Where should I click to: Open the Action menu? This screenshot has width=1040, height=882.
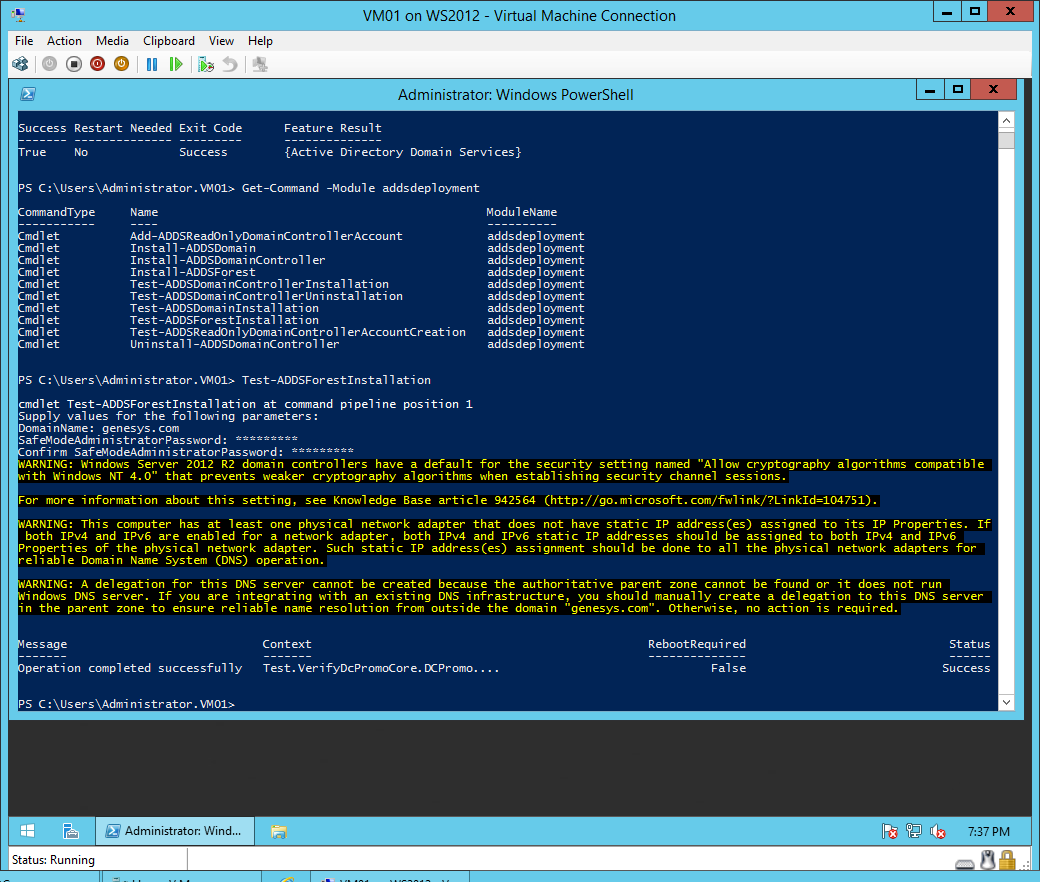[64, 41]
